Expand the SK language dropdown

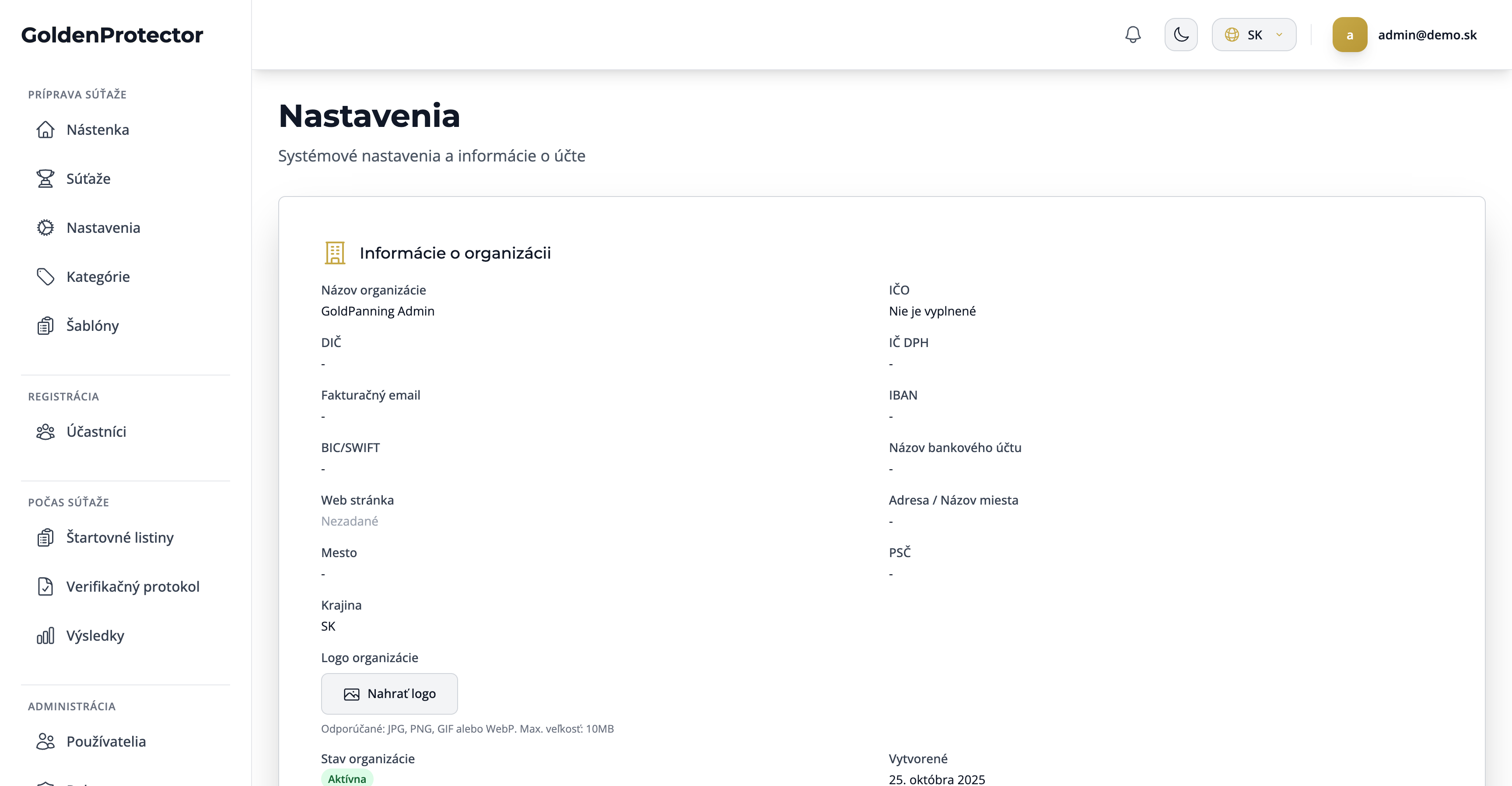[1254, 35]
